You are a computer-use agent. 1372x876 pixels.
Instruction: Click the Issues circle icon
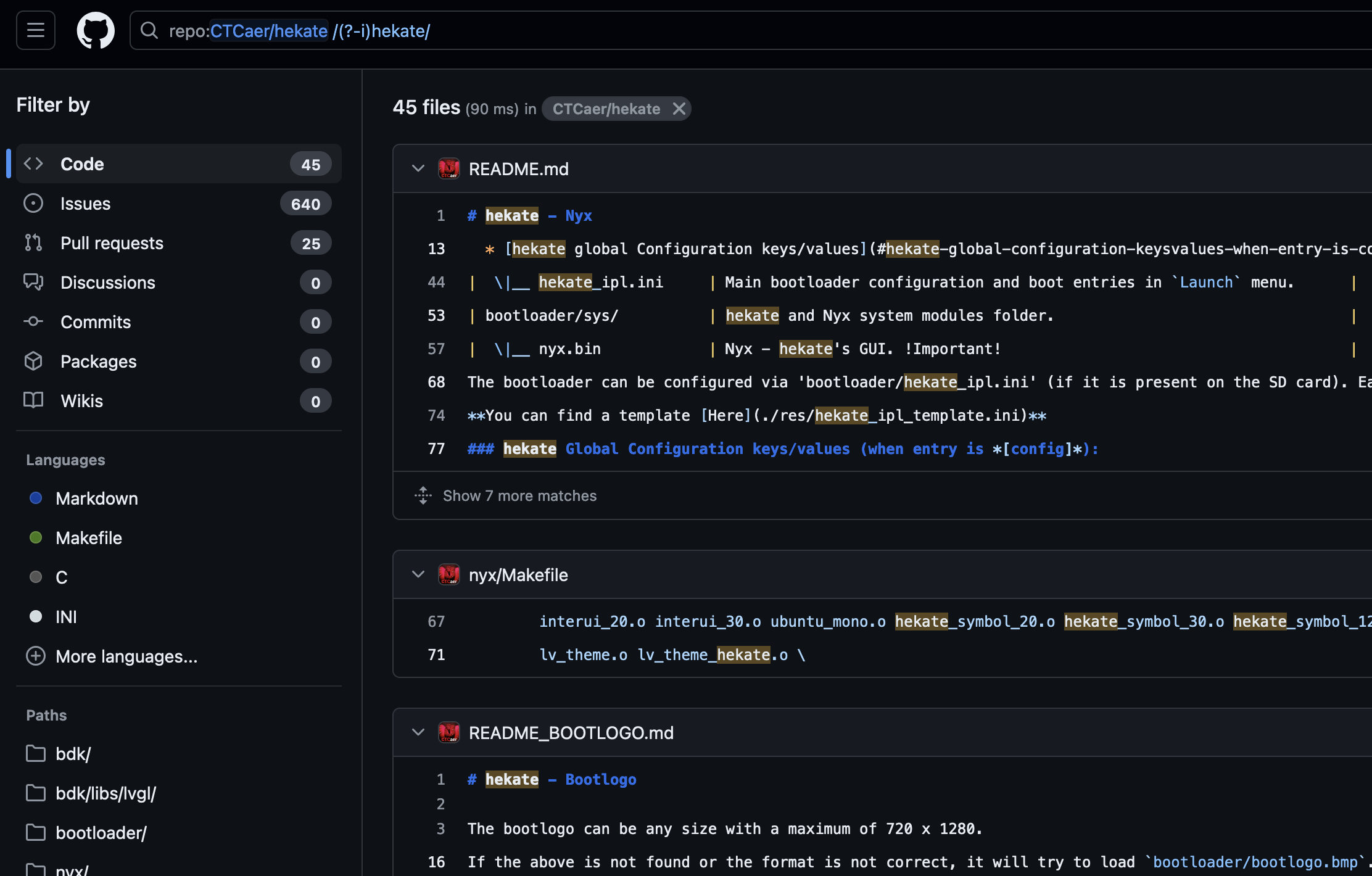point(33,203)
